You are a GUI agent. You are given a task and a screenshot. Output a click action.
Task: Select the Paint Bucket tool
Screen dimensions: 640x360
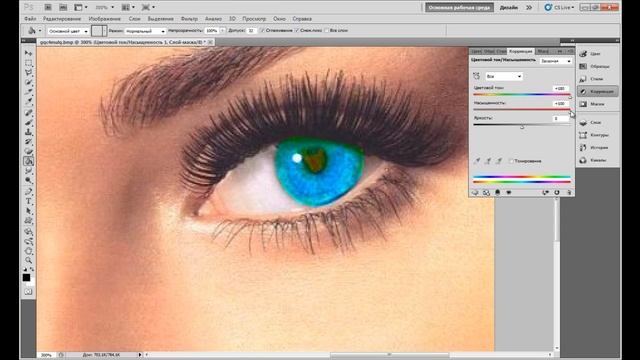tap(28, 161)
